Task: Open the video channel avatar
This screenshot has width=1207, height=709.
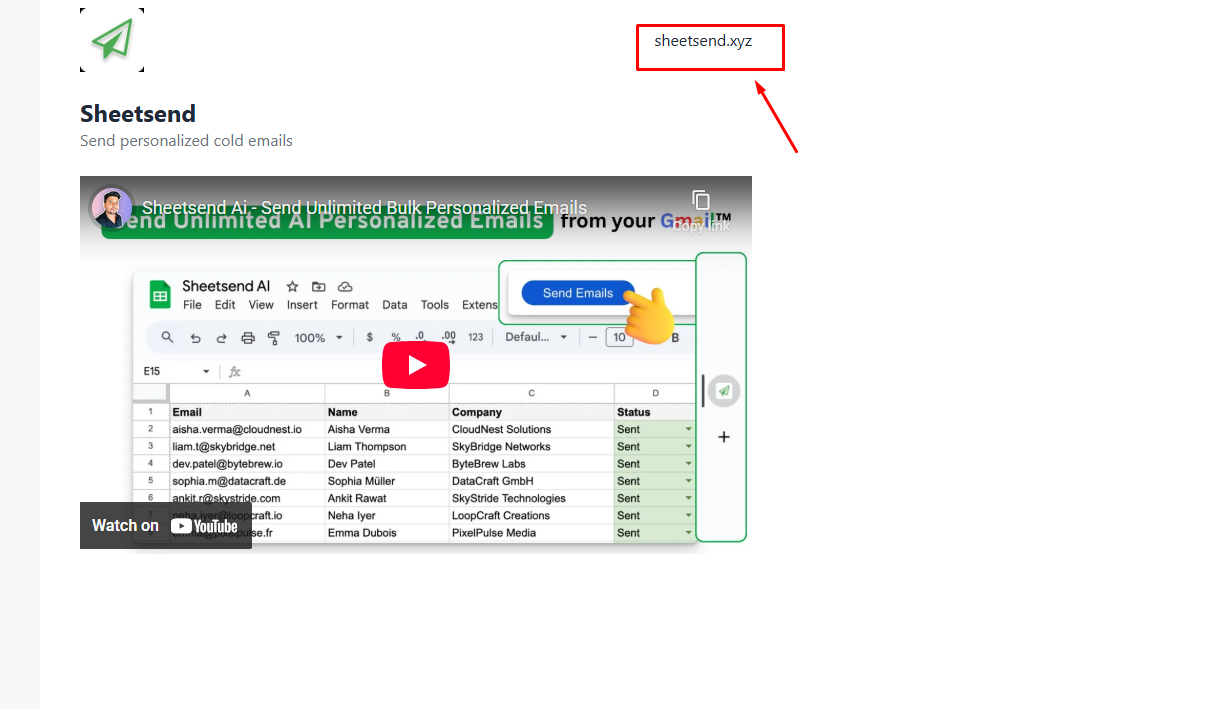Action: [x=112, y=208]
